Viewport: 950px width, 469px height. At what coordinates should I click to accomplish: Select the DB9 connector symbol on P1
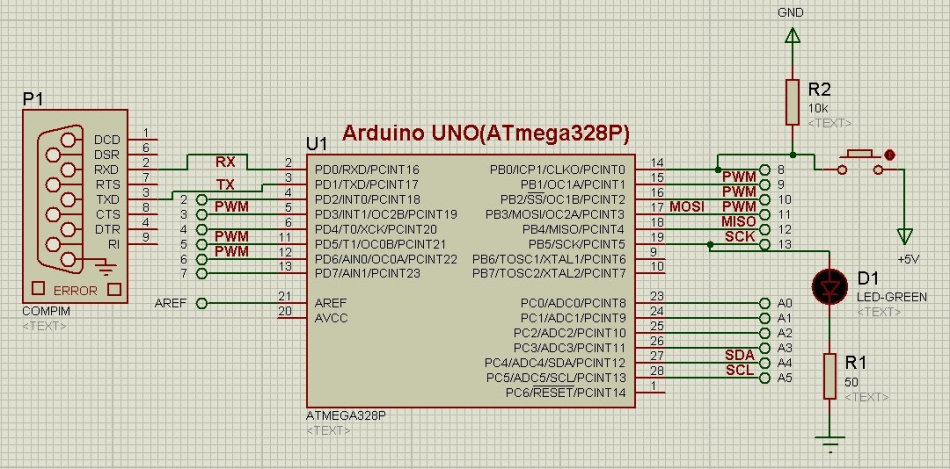pyautogui.click(x=57, y=200)
